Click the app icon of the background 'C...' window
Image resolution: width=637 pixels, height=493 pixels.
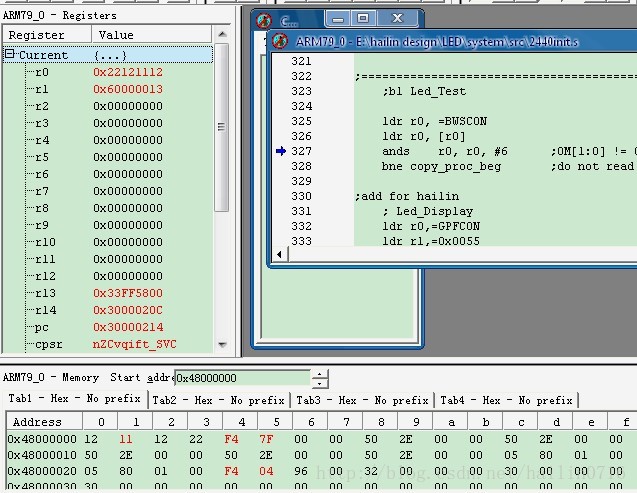[x=263, y=19]
